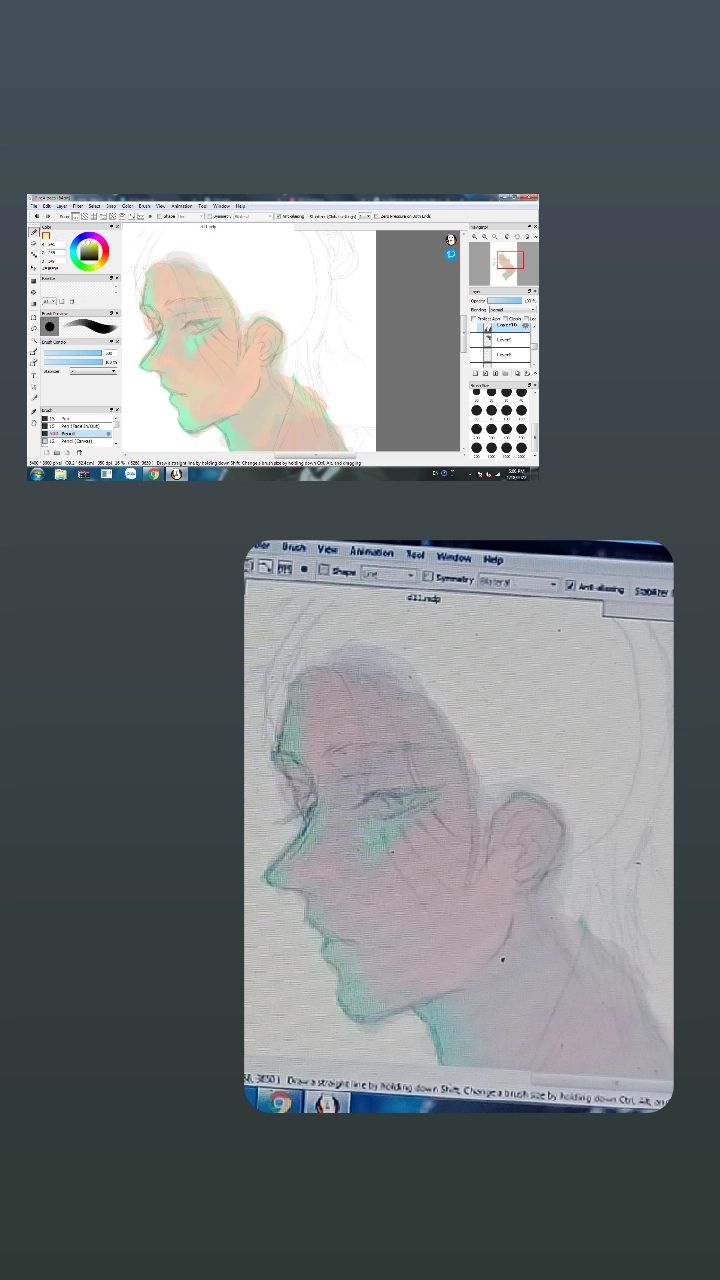Click the Windows Start button
720x1280 pixels.
tap(37, 474)
